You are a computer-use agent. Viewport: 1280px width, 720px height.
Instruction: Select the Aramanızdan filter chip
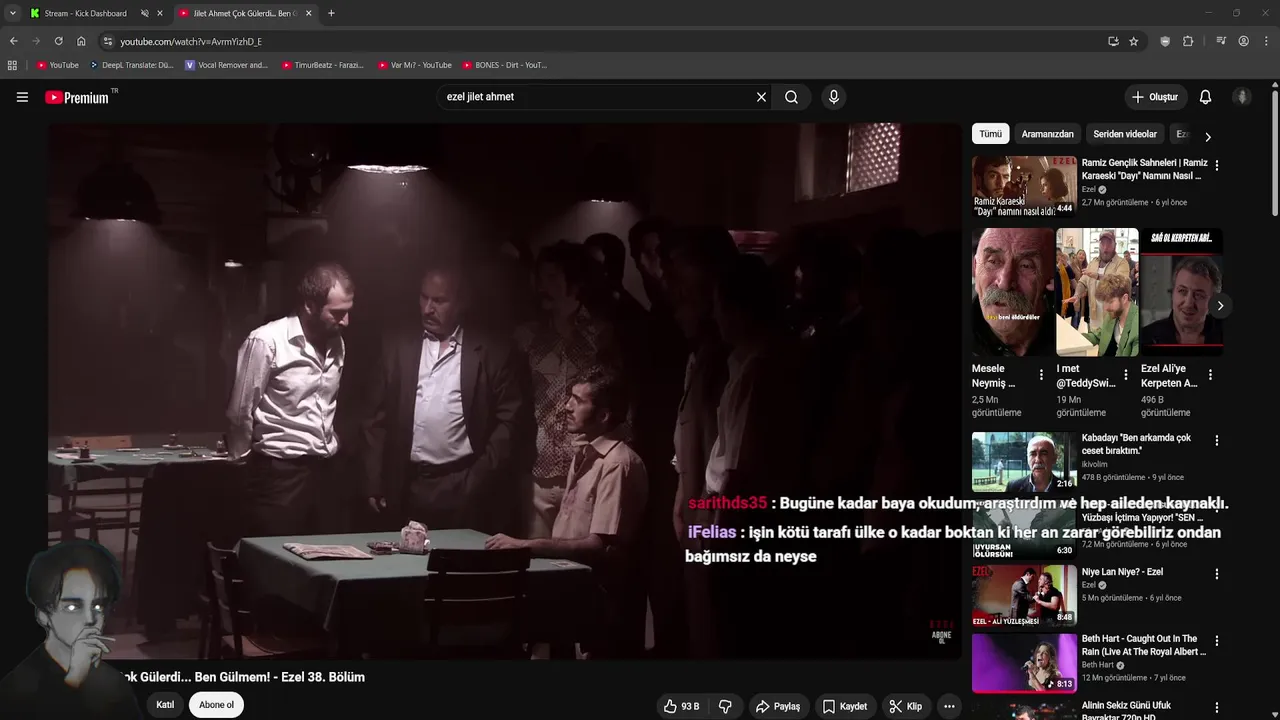[1047, 134]
